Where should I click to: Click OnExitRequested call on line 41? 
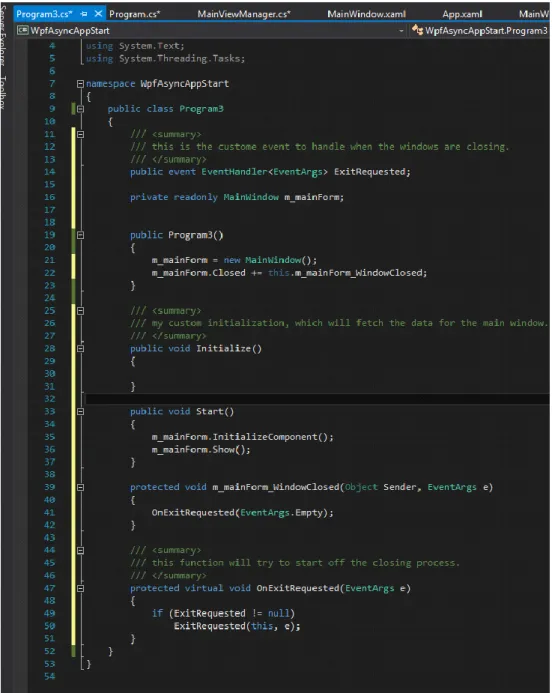[x=193, y=513]
